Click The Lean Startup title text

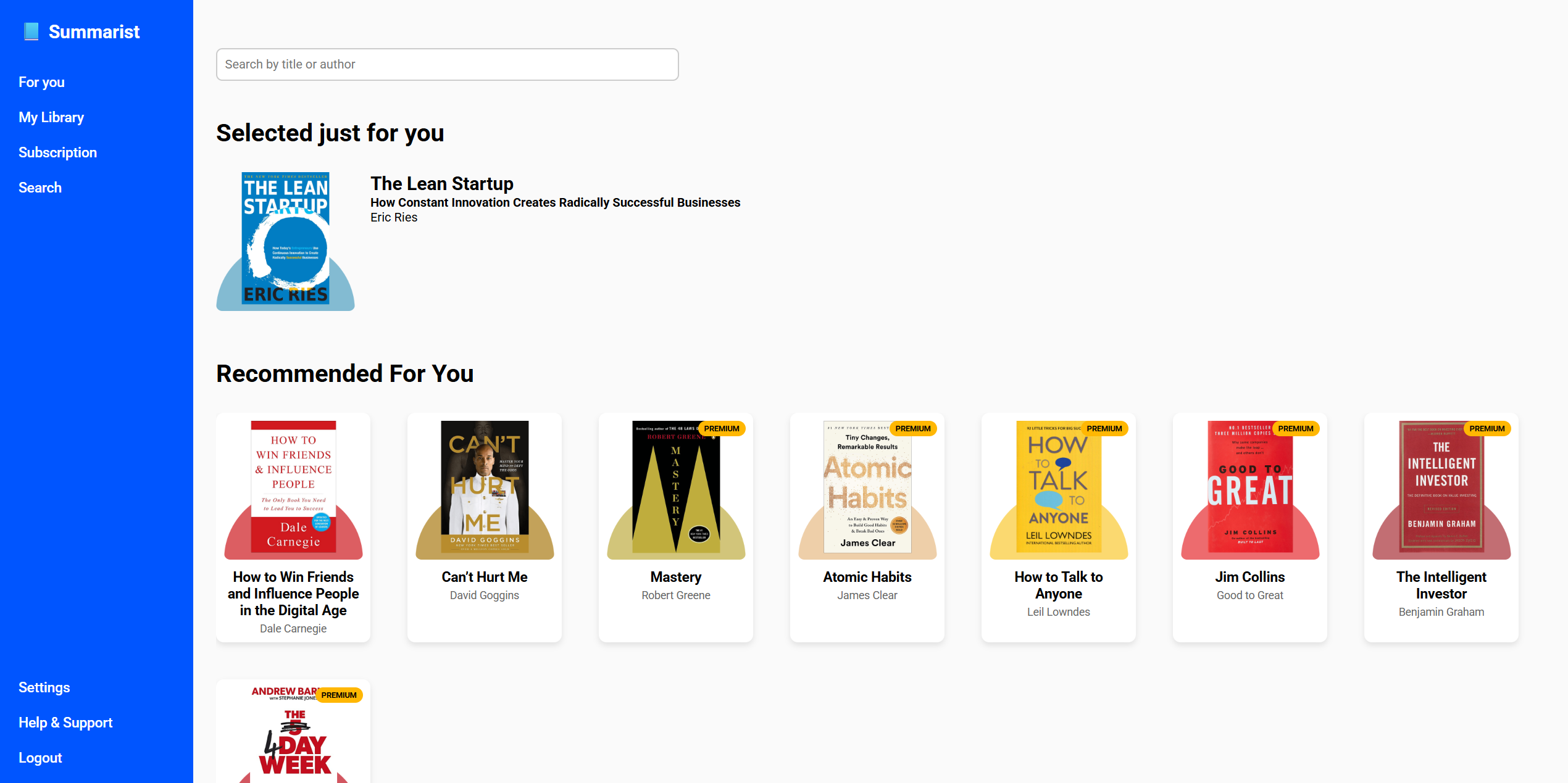click(442, 183)
